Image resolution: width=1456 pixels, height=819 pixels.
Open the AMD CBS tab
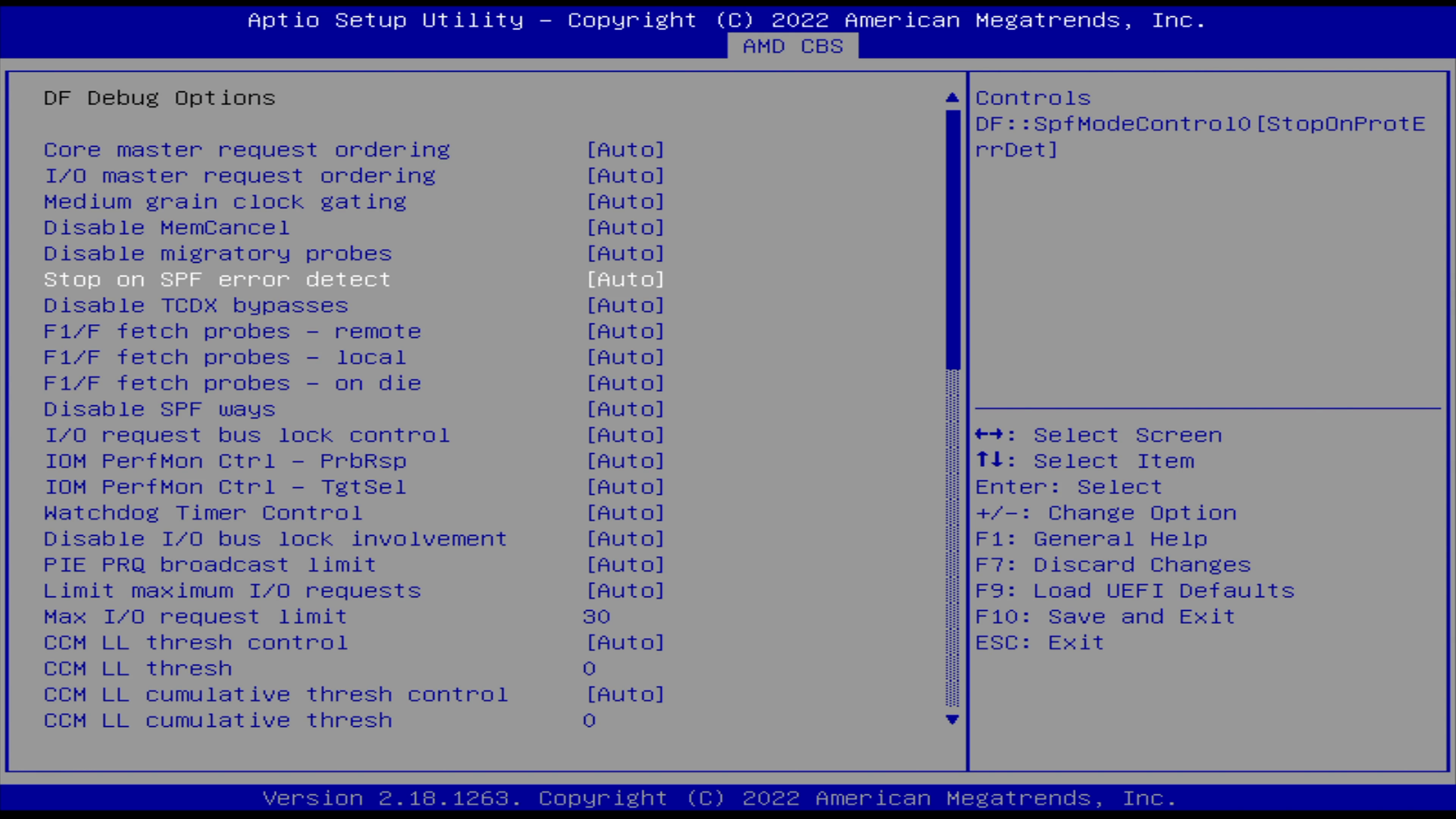click(x=792, y=46)
